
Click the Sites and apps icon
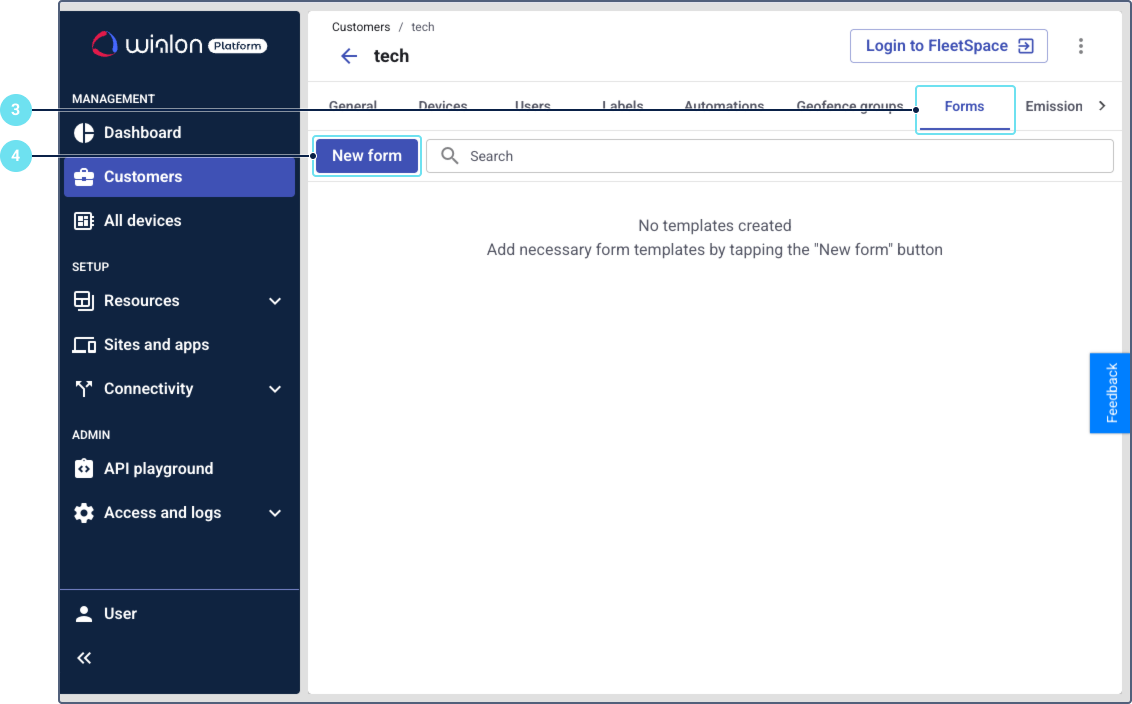tap(84, 345)
